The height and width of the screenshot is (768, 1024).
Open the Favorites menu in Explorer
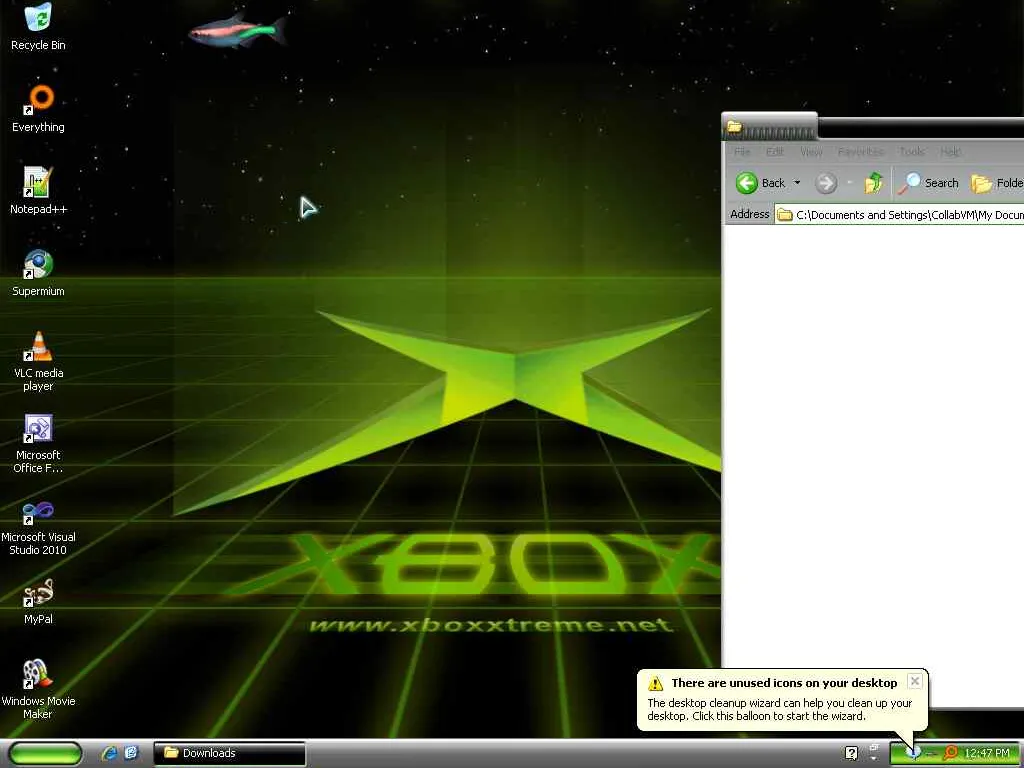[x=861, y=152]
